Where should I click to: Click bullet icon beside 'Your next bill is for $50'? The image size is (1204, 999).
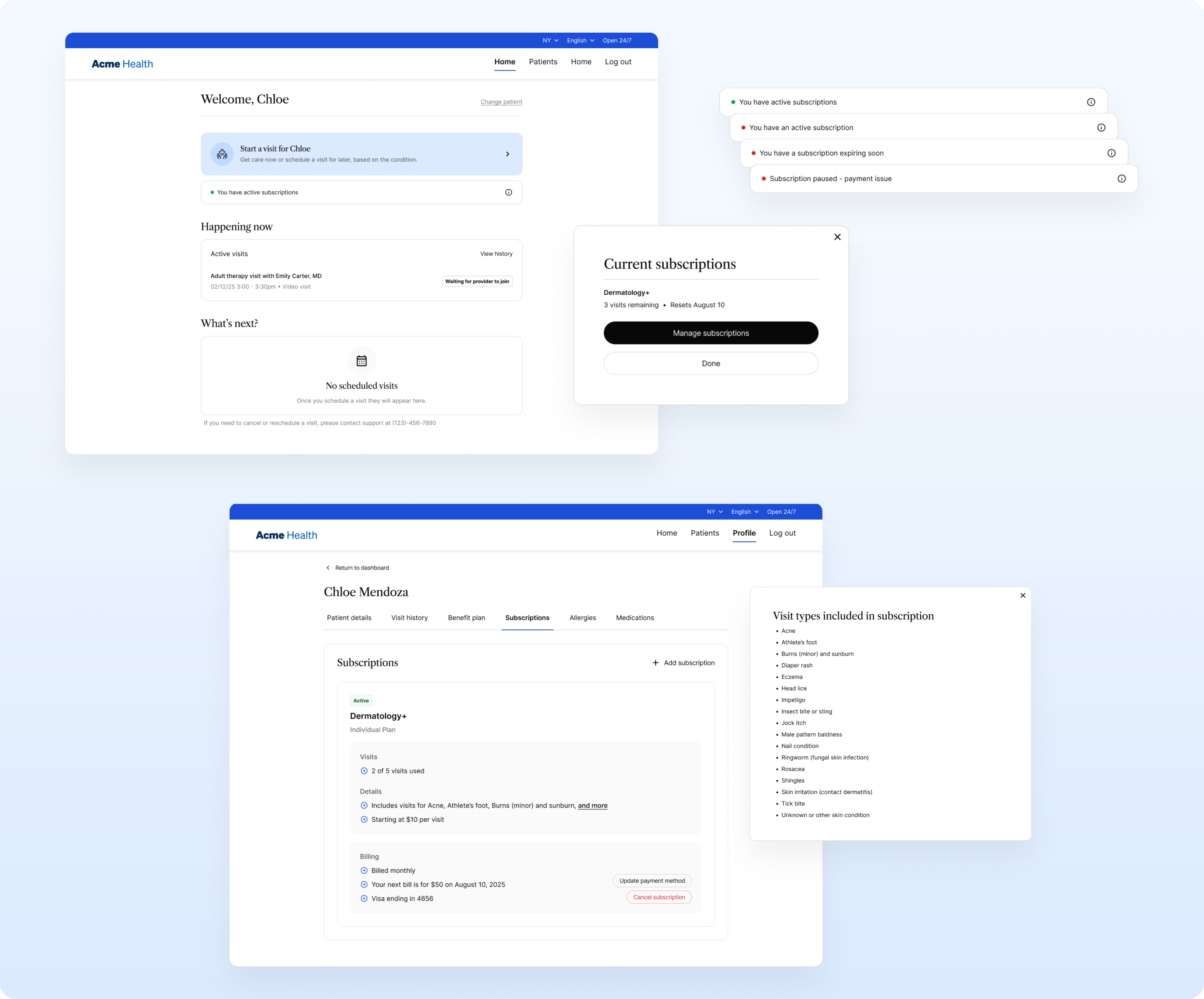pyautogui.click(x=364, y=884)
